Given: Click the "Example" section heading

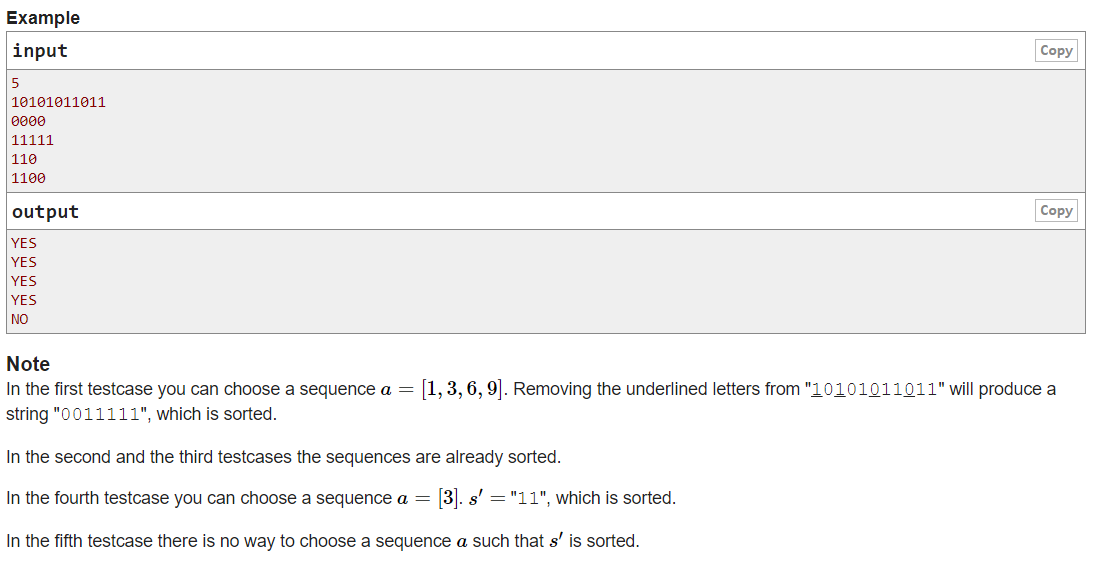Looking at the screenshot, I should click(43, 18).
